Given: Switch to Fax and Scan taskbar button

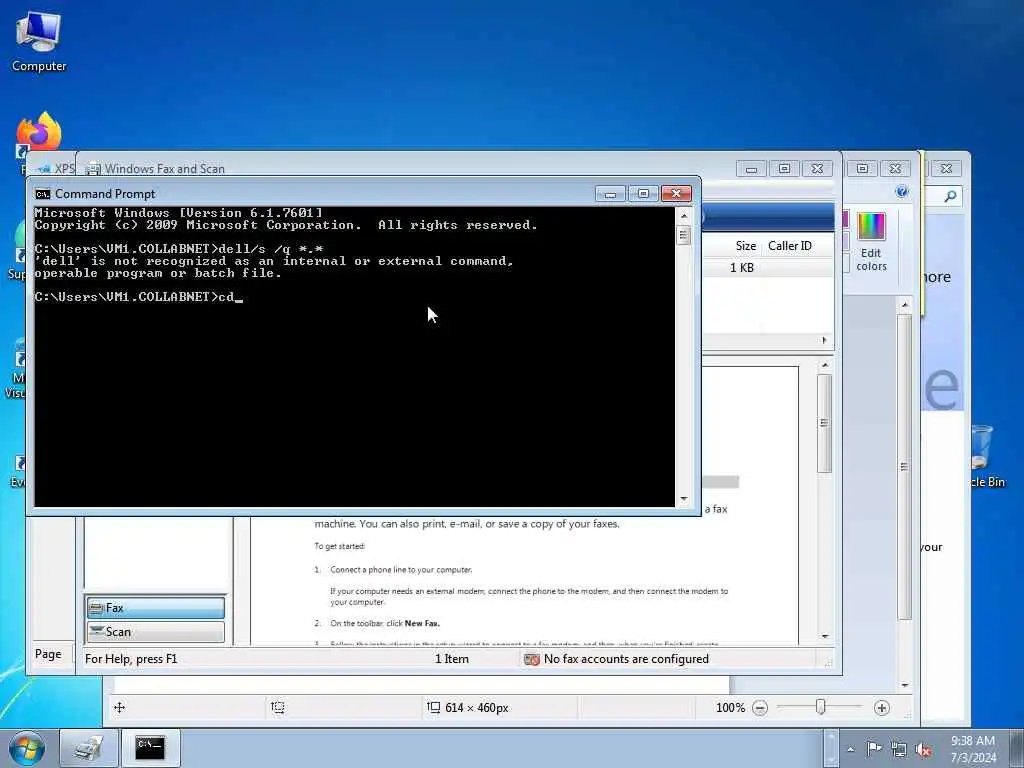Looking at the screenshot, I should (x=88, y=748).
